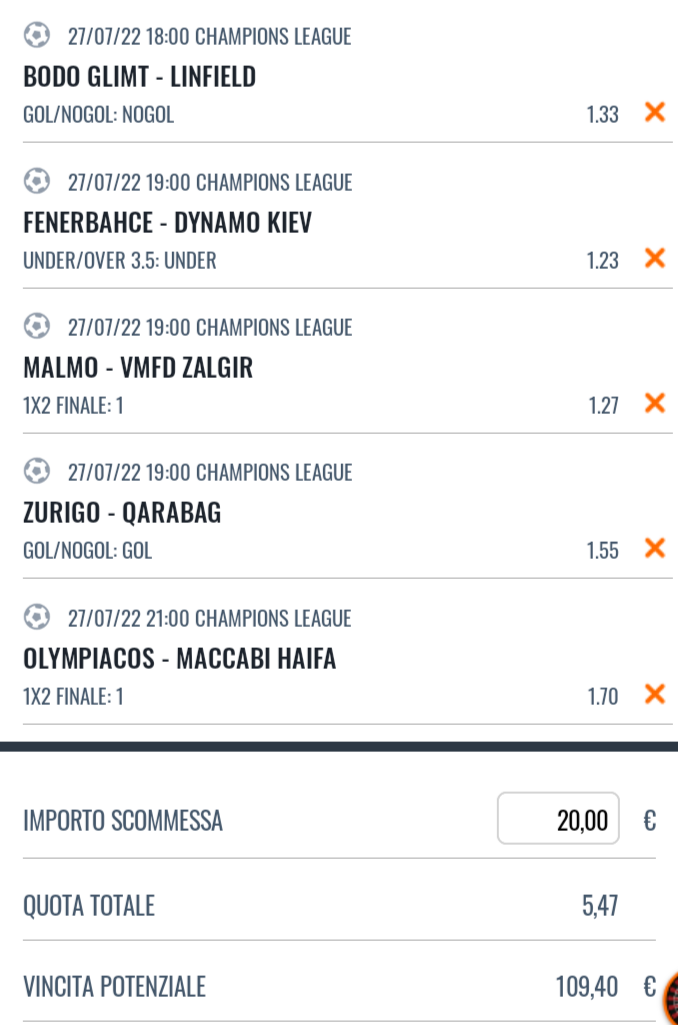Image resolution: width=678 pixels, height=1025 pixels.
Task: Click the football icon for the Malmo match
Action: click(37, 326)
